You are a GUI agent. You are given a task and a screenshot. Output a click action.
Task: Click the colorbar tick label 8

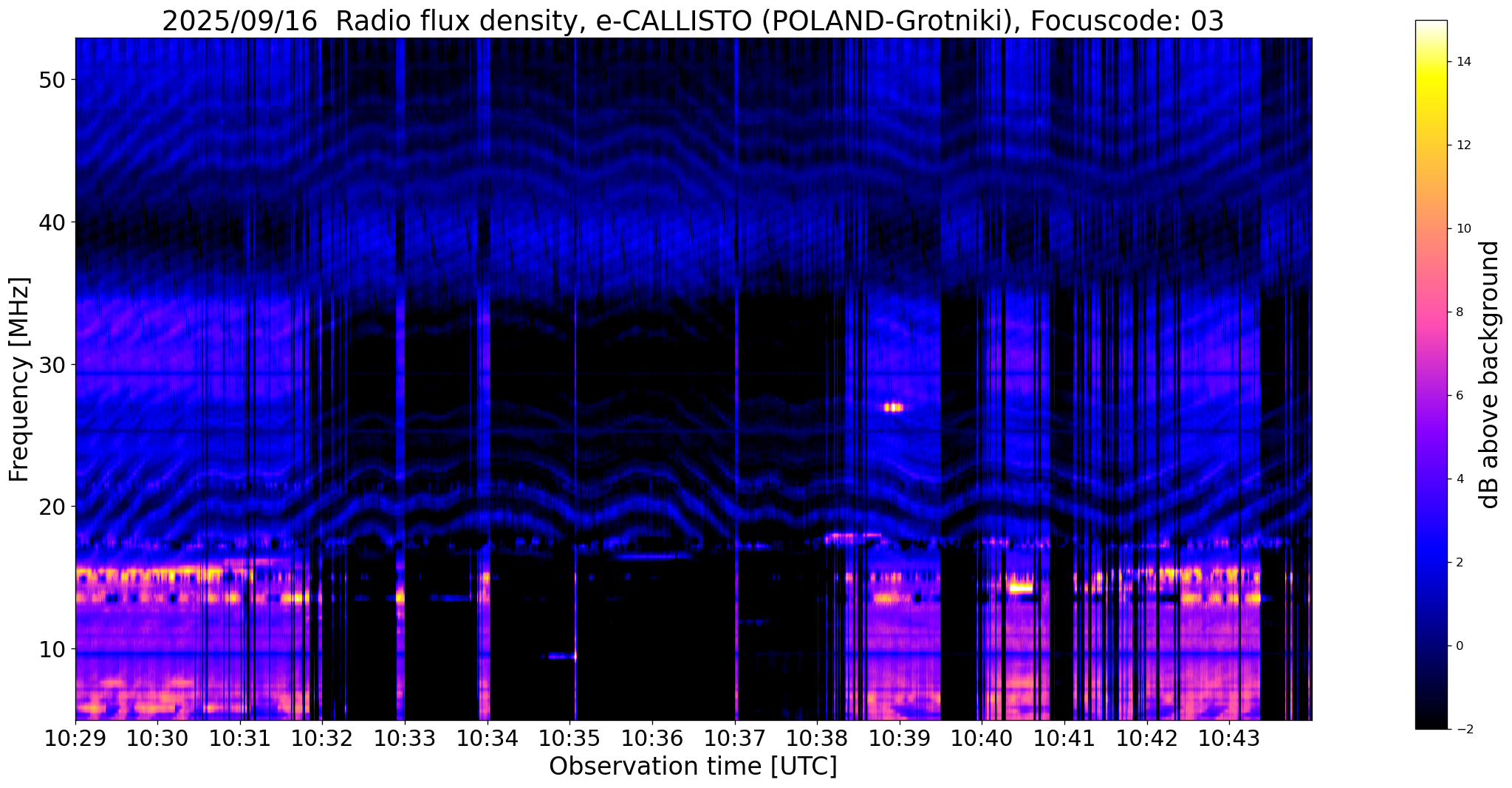1460,312
